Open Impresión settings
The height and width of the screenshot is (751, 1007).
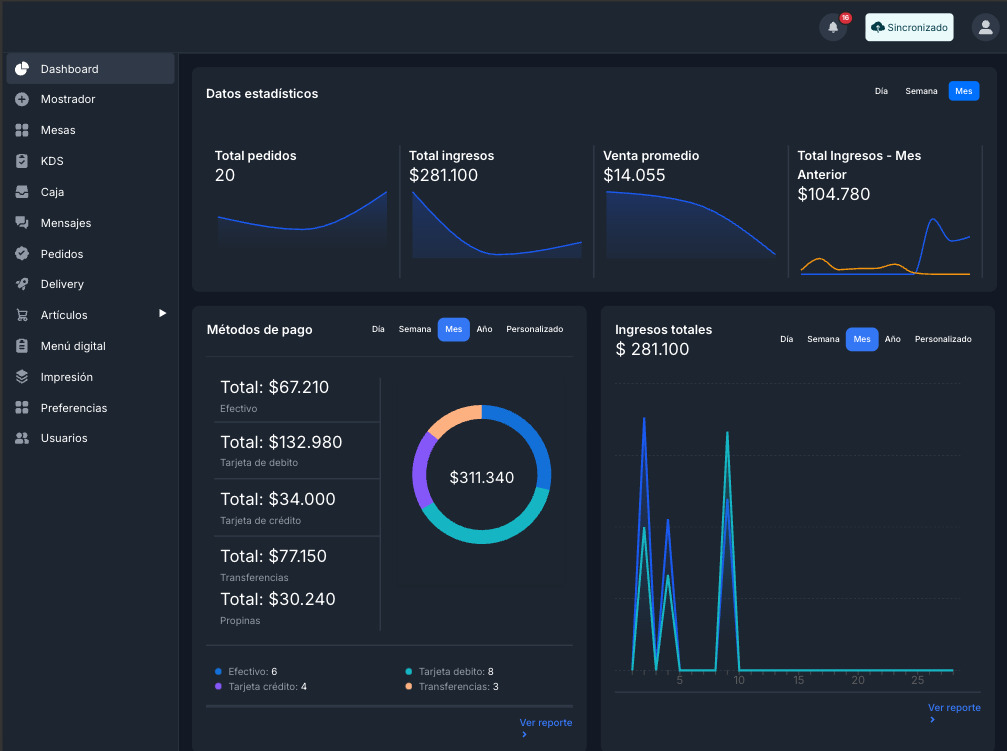91,376
